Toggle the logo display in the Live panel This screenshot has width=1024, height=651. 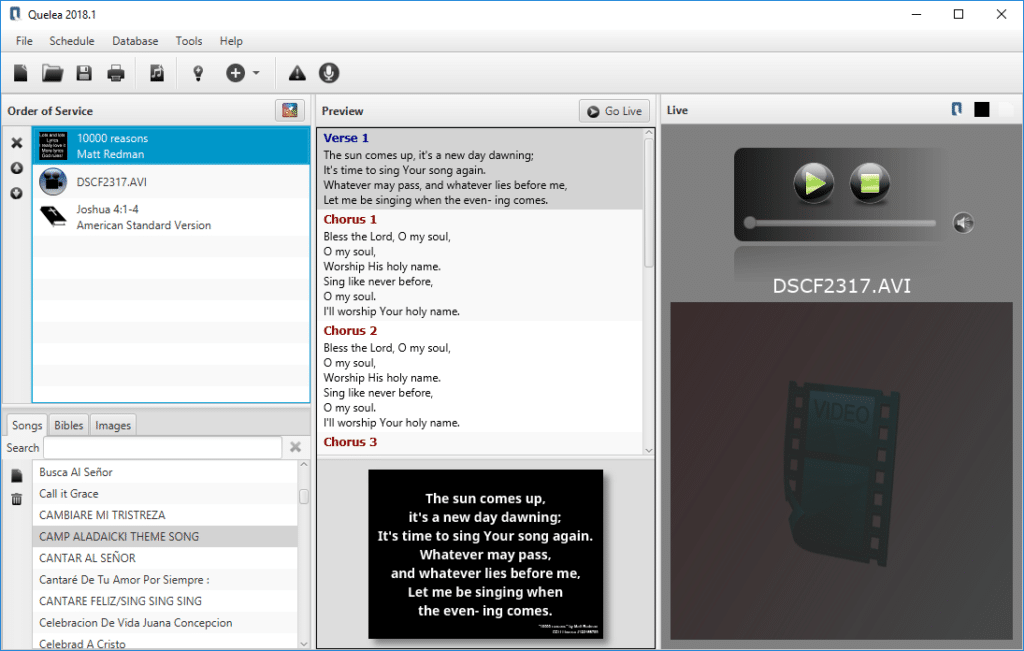[957, 110]
